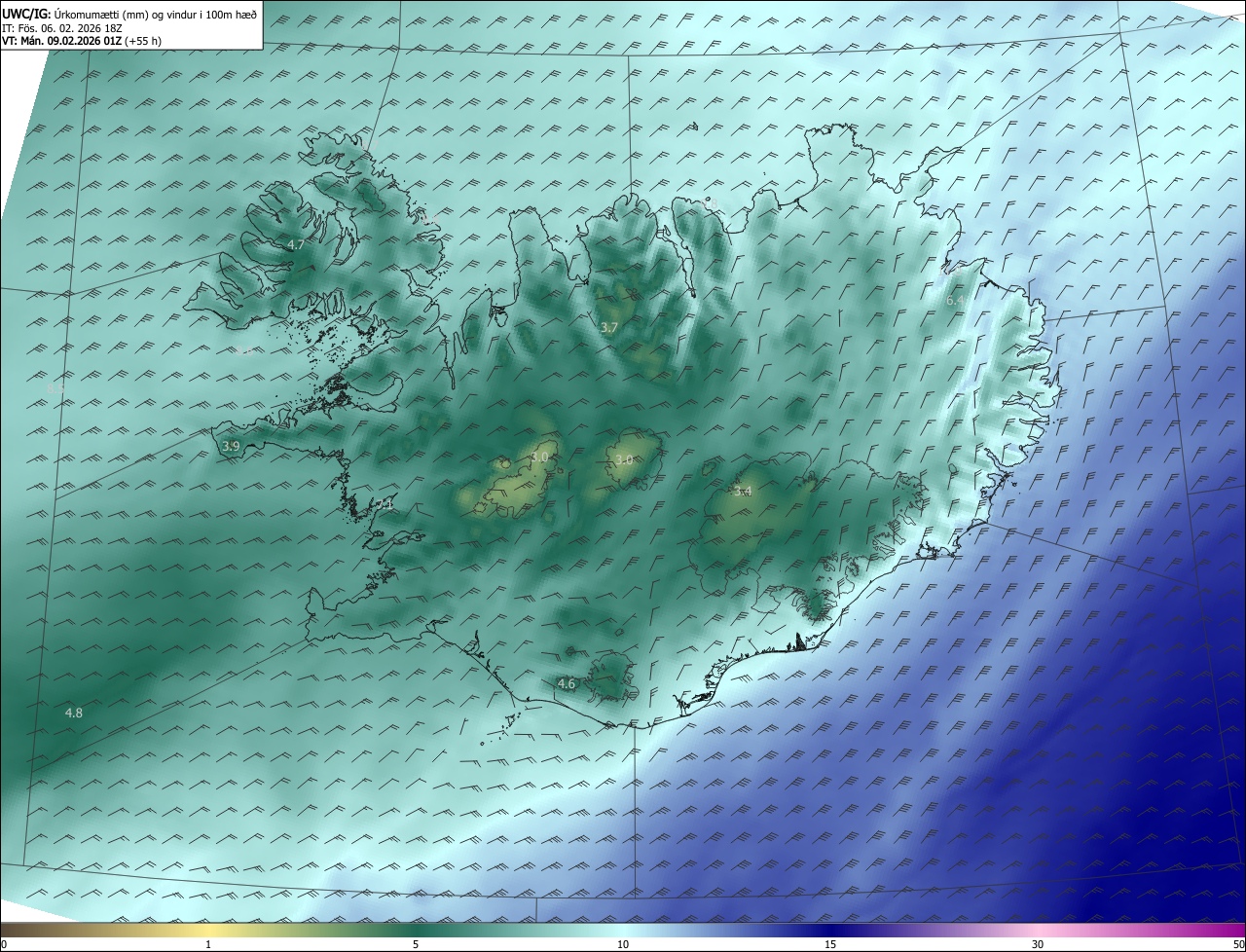Click the 50 tick on the color scale
Screen dimensions: 1246x952
1238,944
